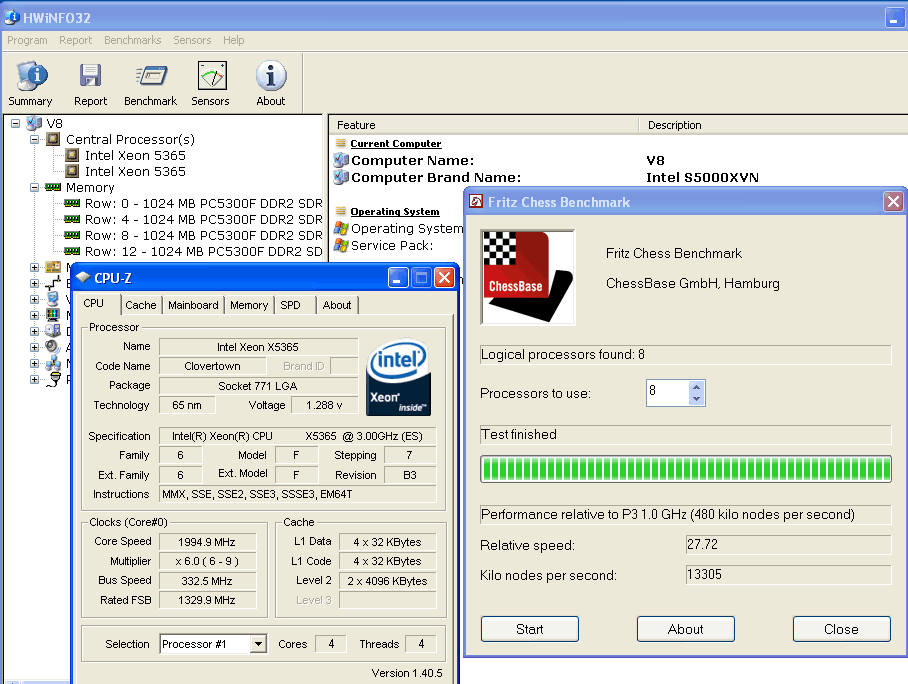This screenshot has height=684, width=908.
Task: Open the Report menu
Action: [x=75, y=40]
